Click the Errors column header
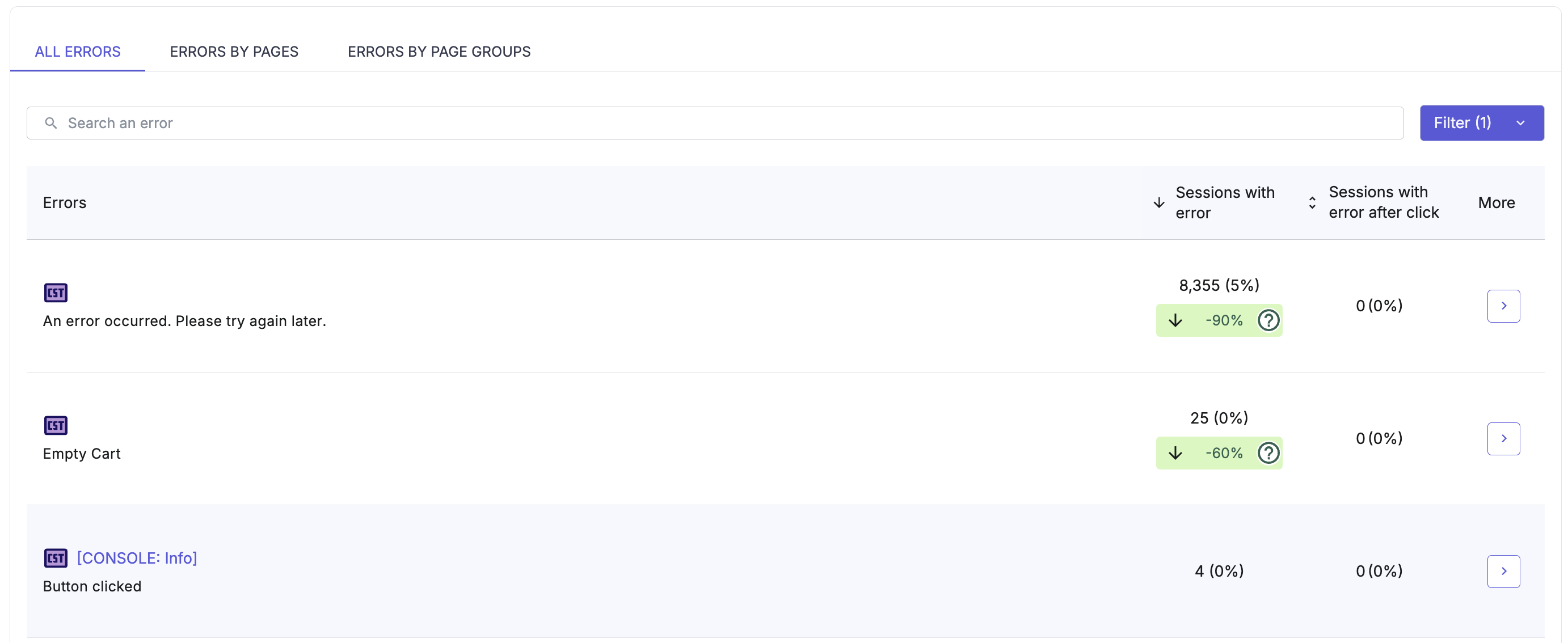Viewport: 1568px width, 643px height. [x=65, y=202]
